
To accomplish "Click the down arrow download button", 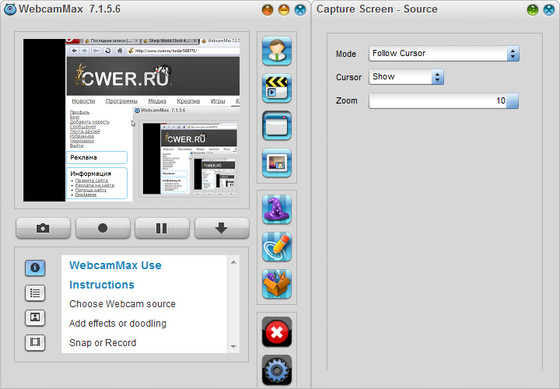I will pos(221,228).
